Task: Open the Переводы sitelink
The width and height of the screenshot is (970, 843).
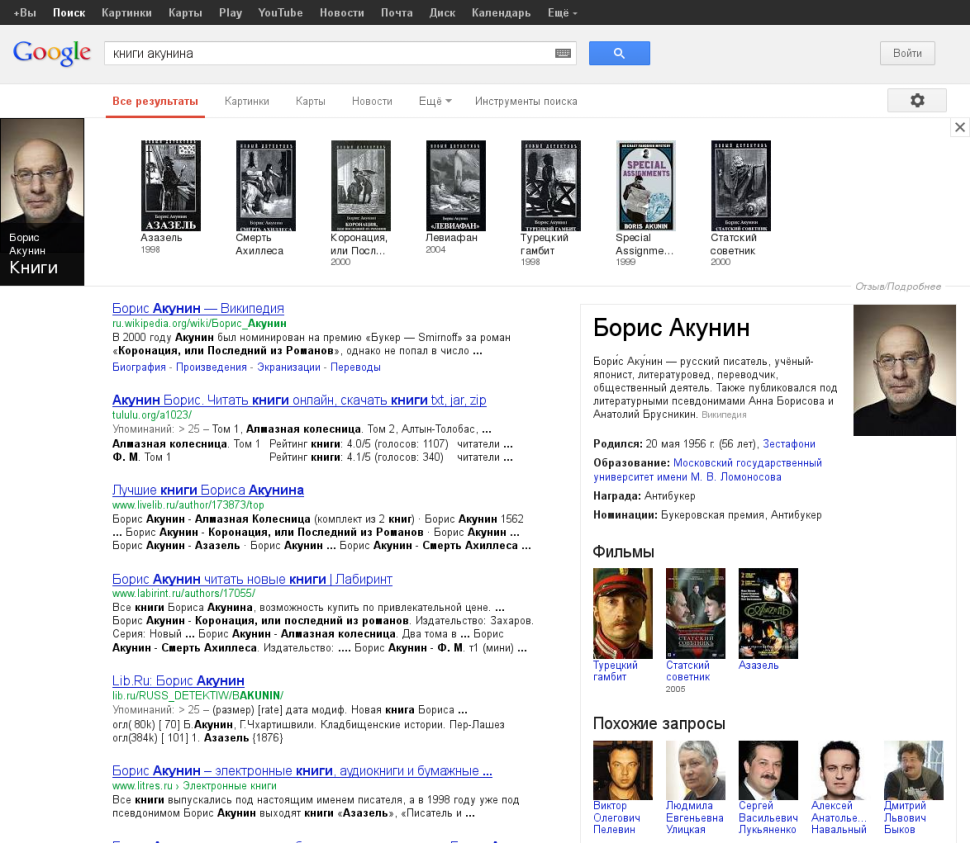Action: [x=355, y=367]
